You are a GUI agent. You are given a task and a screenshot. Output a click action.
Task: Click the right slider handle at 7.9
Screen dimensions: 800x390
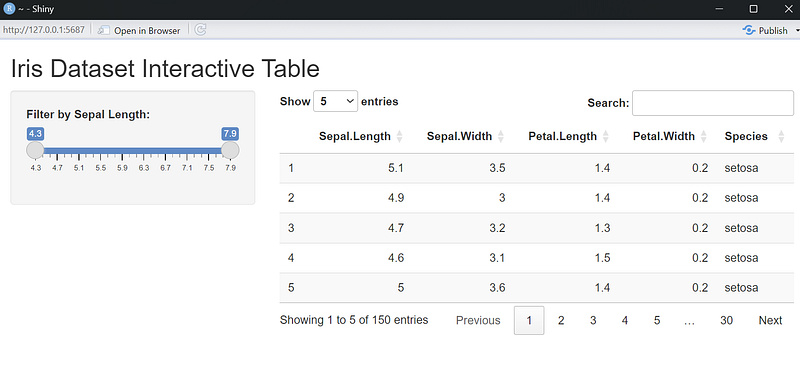coord(230,151)
